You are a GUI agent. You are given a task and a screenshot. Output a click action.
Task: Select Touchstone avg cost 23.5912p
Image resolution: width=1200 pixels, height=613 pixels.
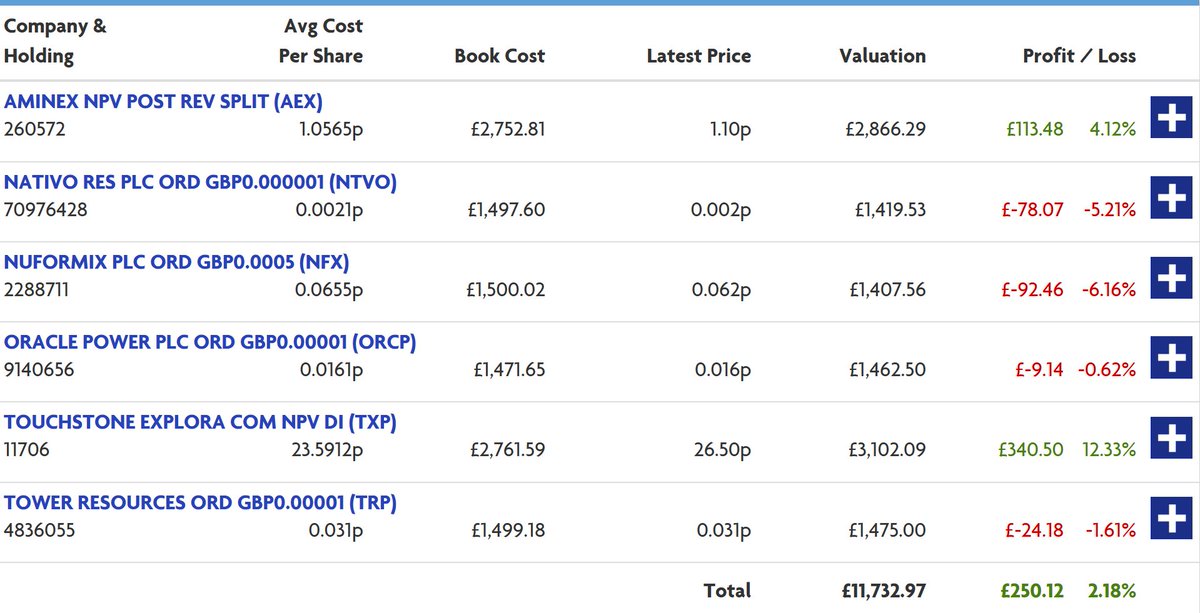click(x=327, y=449)
